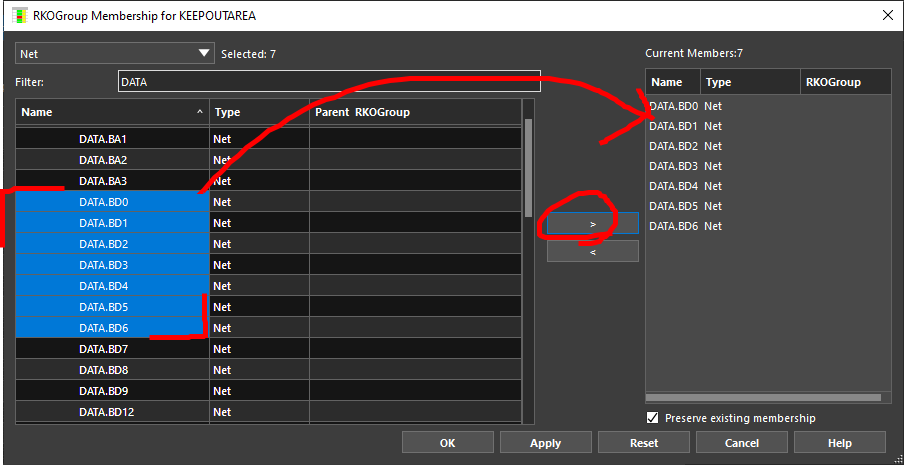This screenshot has height=465, width=904.
Task: Open the Help button
Action: pyautogui.click(x=839, y=443)
